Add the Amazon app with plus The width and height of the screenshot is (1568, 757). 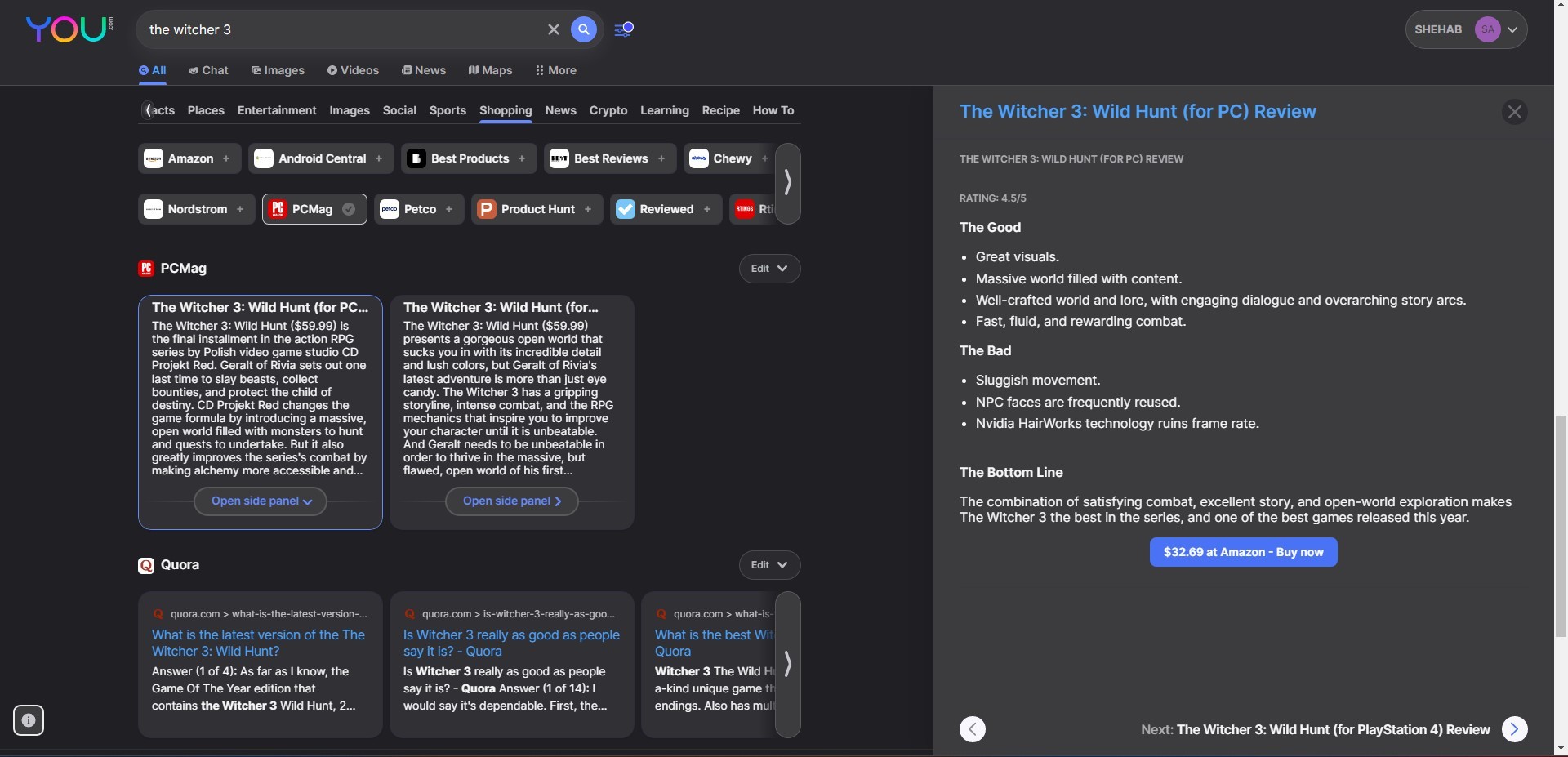(226, 158)
